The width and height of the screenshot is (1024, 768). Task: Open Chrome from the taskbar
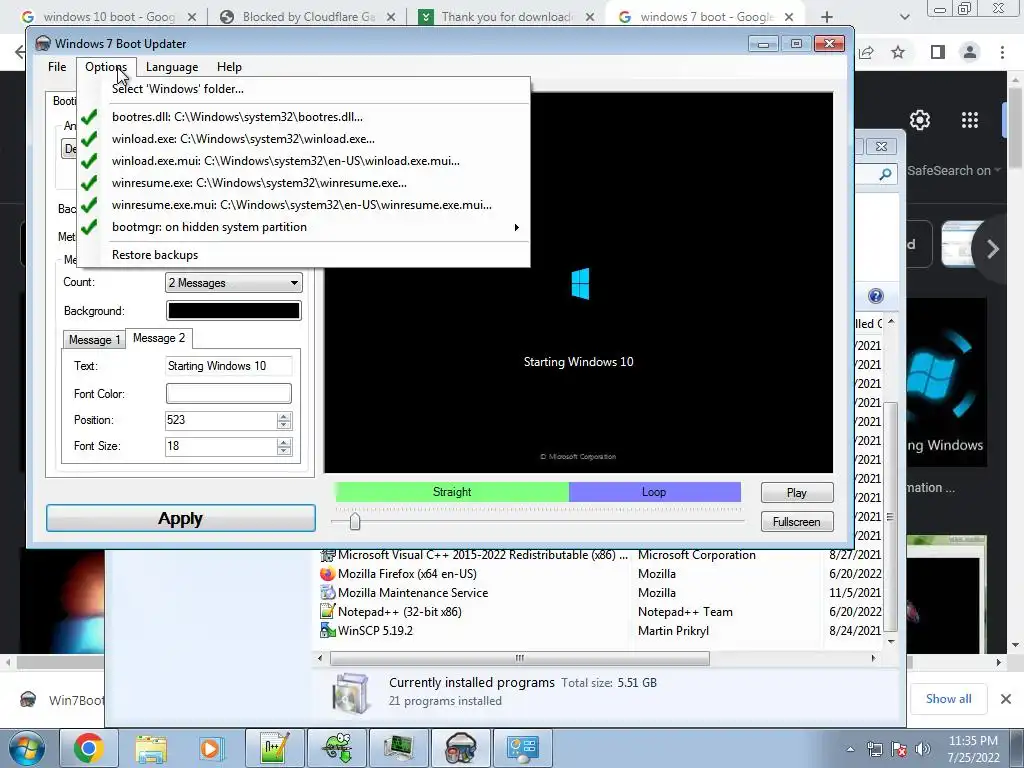coord(89,748)
